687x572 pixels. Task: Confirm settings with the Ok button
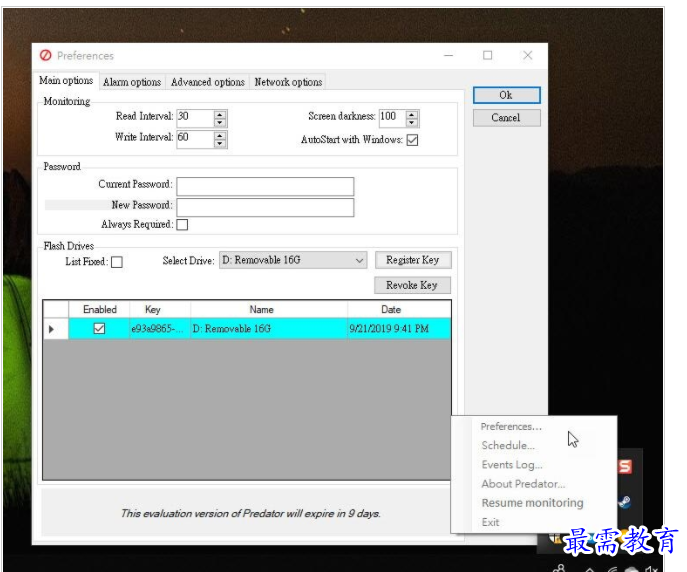tap(506, 95)
